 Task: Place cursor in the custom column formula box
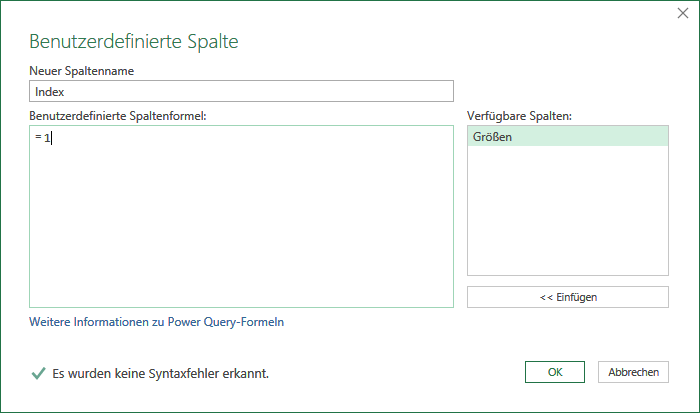click(x=241, y=217)
